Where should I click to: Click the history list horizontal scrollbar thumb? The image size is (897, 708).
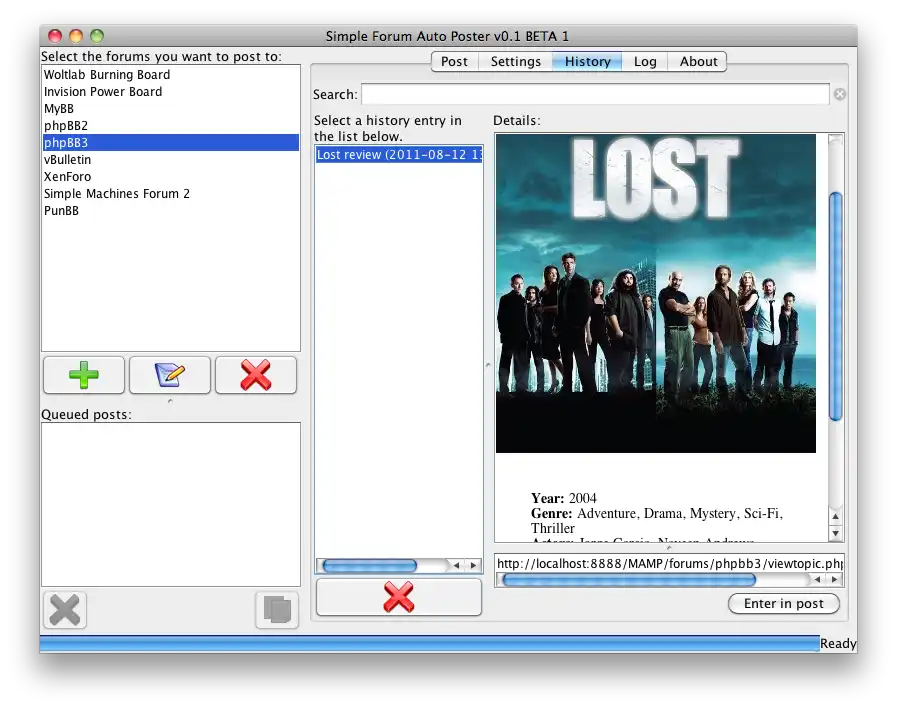tap(370, 566)
